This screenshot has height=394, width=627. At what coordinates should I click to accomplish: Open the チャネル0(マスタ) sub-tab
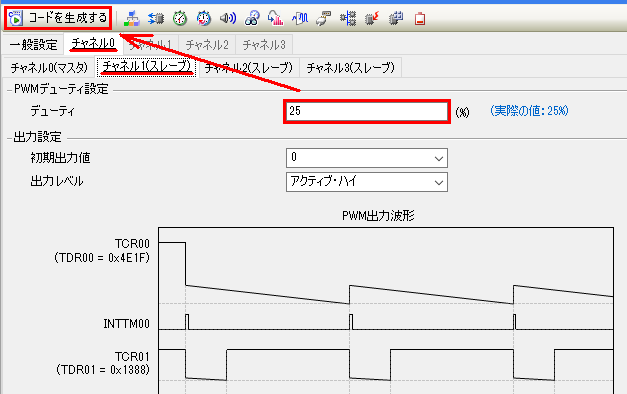pyautogui.click(x=49, y=68)
